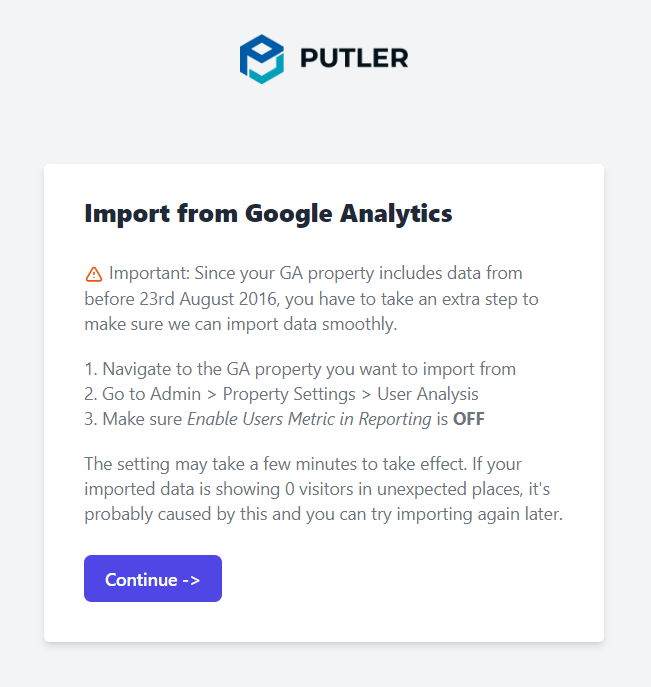This screenshot has height=687, width=651.
Task: Click User Analysis text in step 2
Action: click(428, 394)
